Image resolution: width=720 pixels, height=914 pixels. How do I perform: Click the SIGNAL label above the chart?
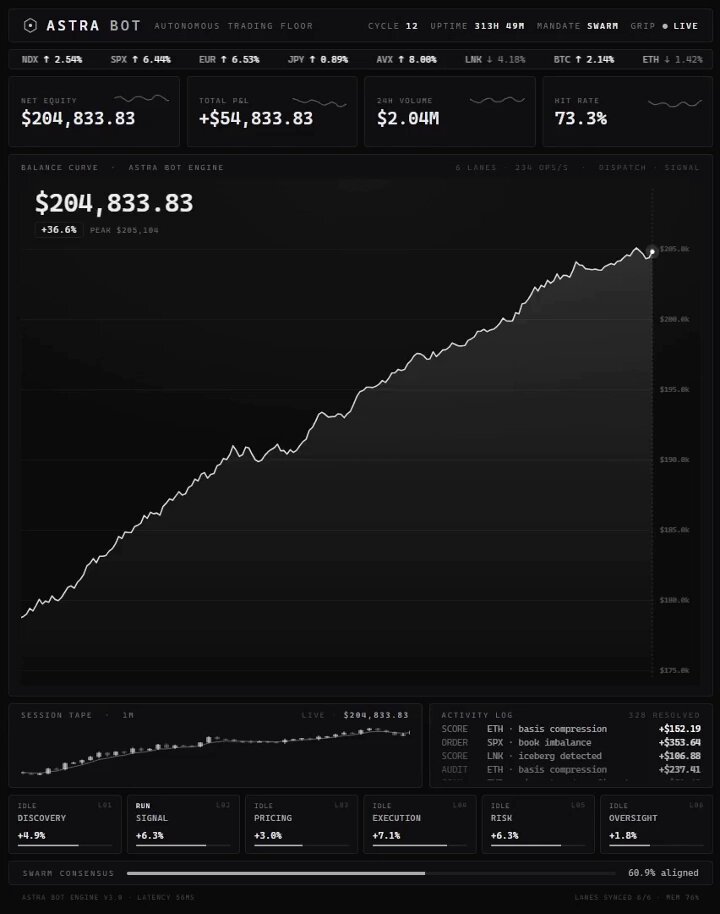pyautogui.click(x=682, y=167)
